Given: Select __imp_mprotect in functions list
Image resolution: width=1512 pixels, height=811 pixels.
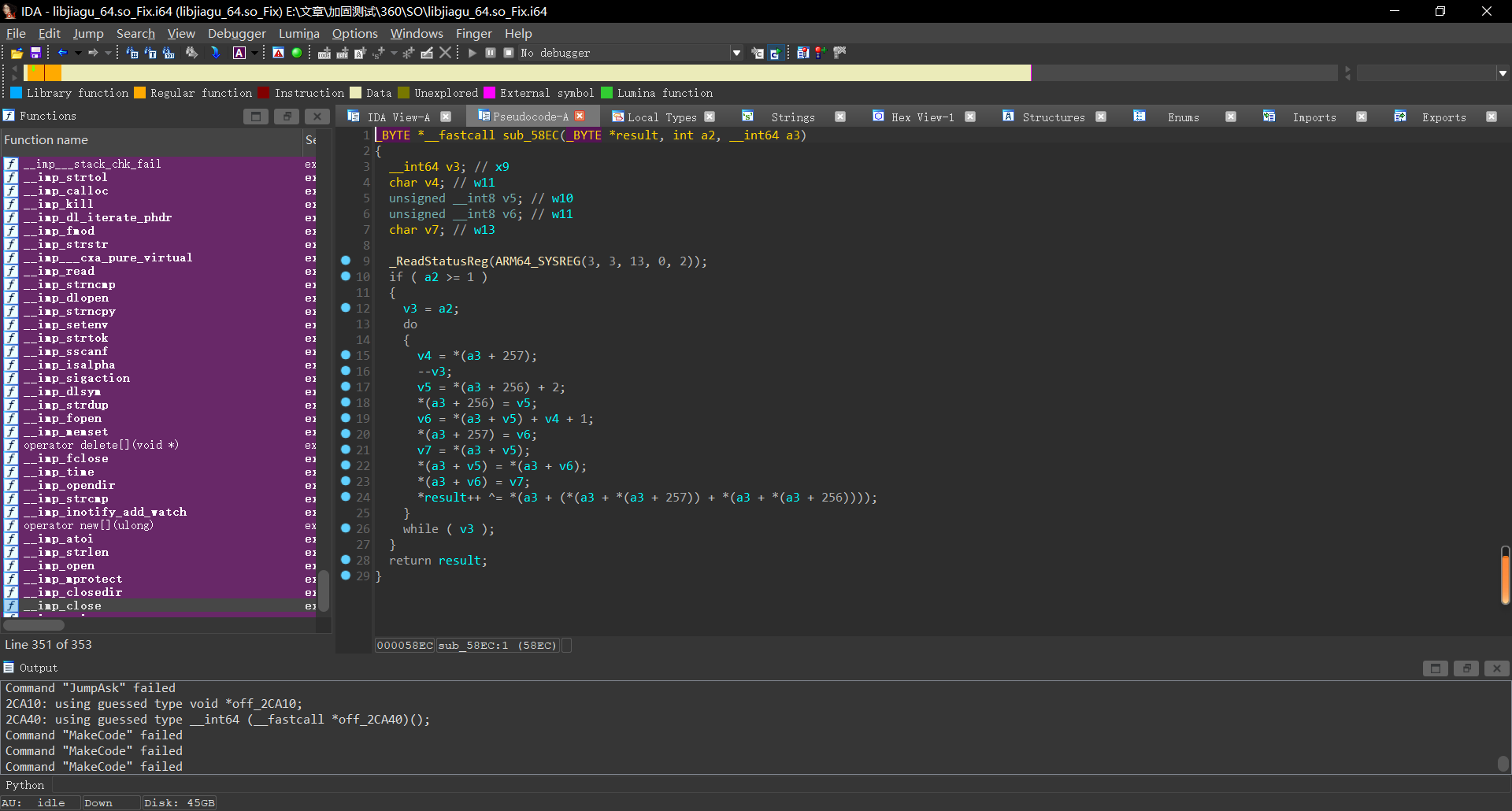Looking at the screenshot, I should (x=160, y=579).
